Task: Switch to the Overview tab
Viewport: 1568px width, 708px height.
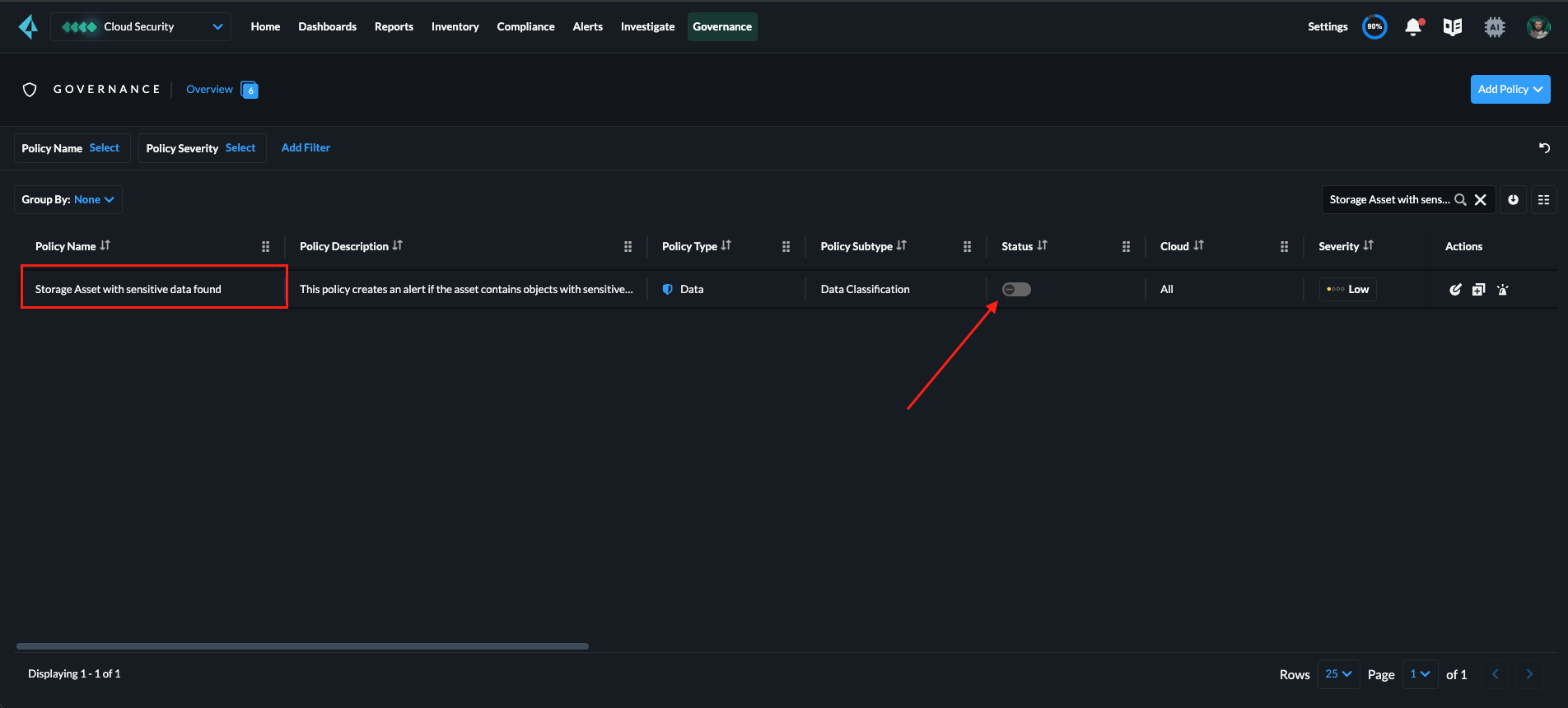Action: [x=209, y=90]
